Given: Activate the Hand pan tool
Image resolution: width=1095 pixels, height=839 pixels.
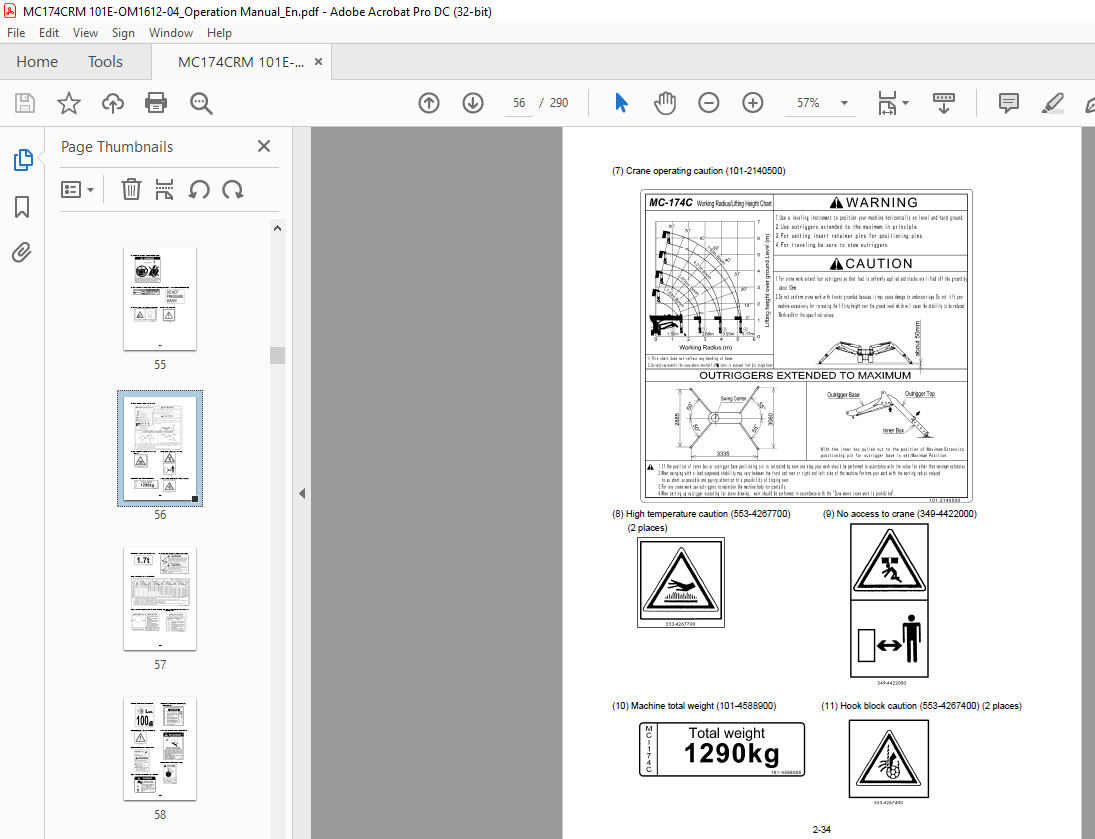Looking at the screenshot, I should (x=665, y=103).
